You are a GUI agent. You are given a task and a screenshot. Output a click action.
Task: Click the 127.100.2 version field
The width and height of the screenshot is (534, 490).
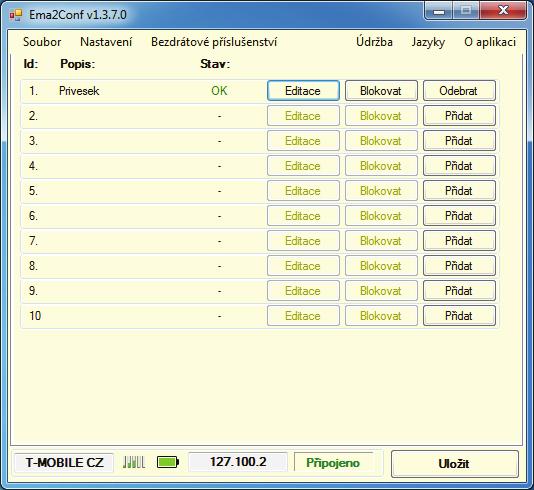238,462
